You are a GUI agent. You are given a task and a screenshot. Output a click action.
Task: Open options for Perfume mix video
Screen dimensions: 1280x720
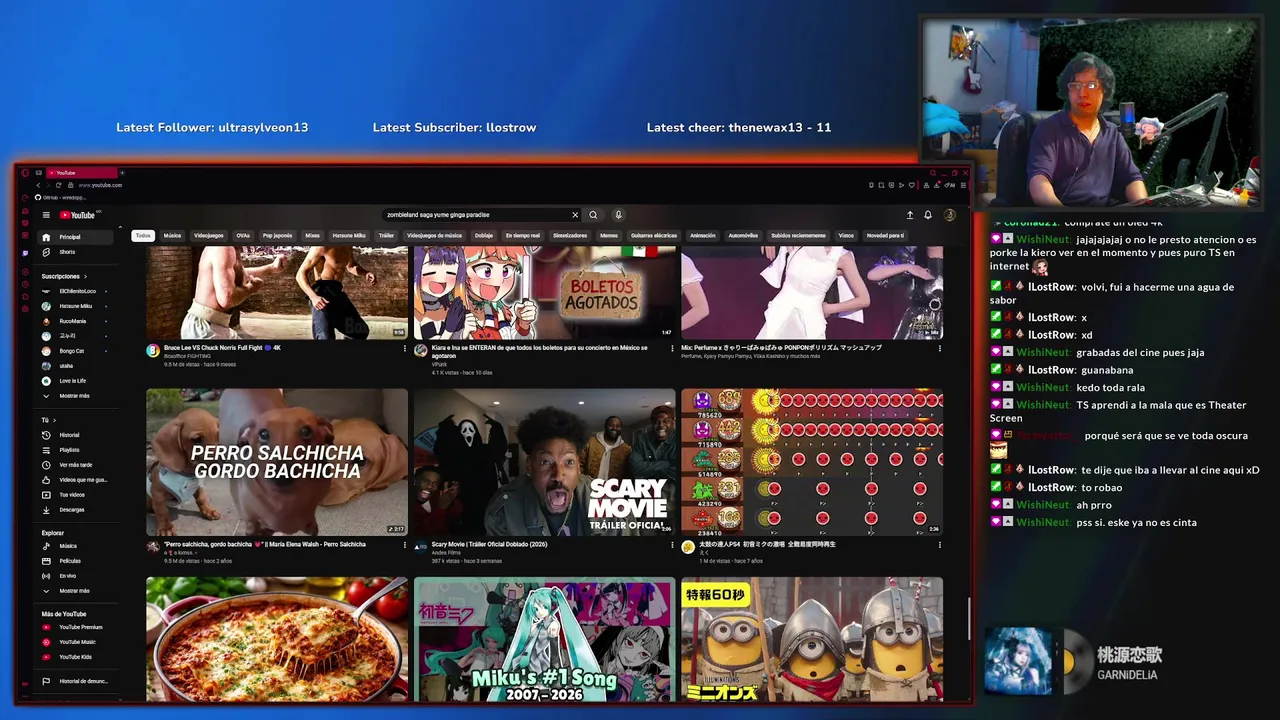click(x=939, y=348)
